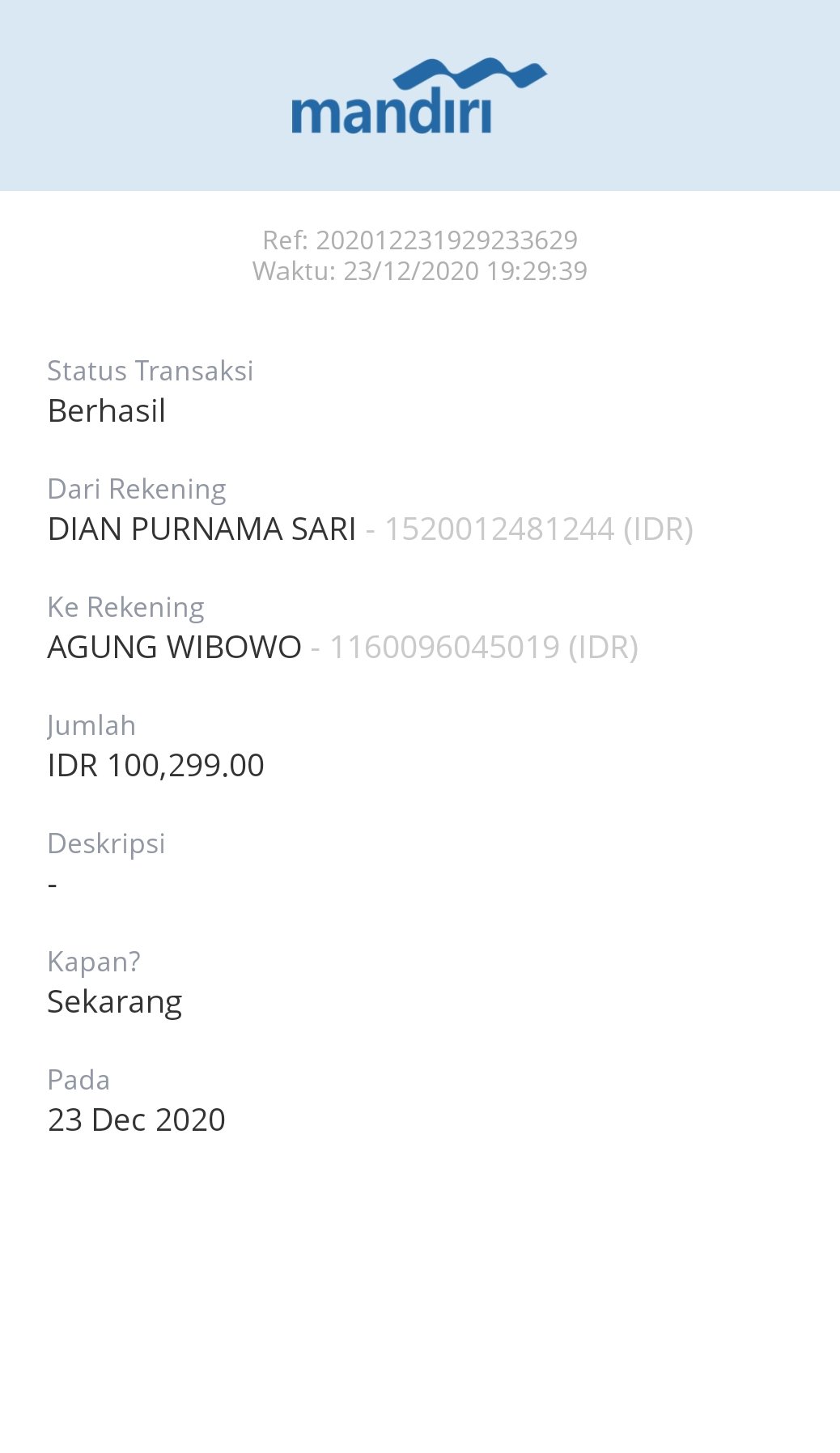The width and height of the screenshot is (840, 1453).
Task: Click the Jumlah label
Action: 91,726
